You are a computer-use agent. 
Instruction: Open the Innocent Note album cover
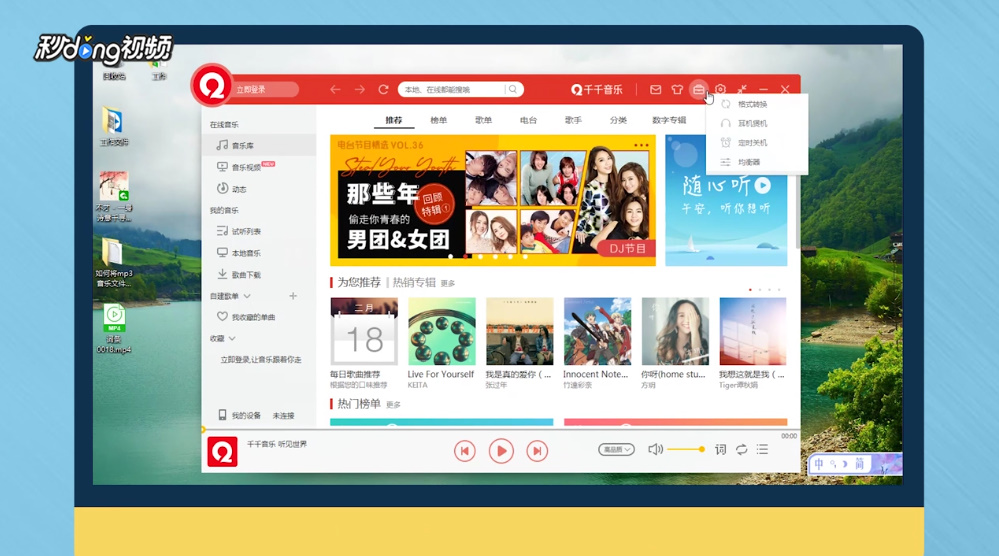point(597,331)
